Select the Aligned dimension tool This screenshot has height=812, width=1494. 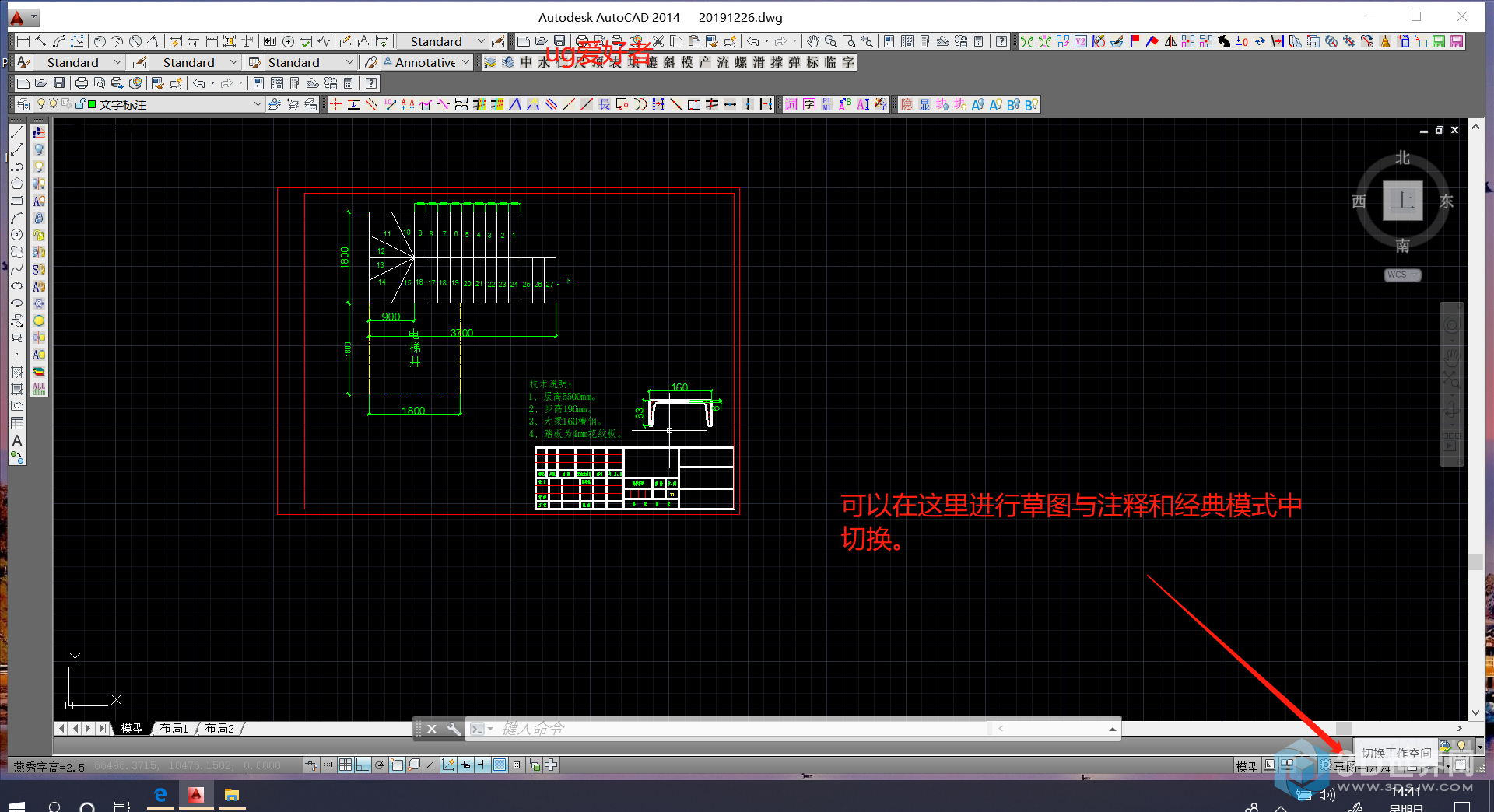click(x=41, y=41)
